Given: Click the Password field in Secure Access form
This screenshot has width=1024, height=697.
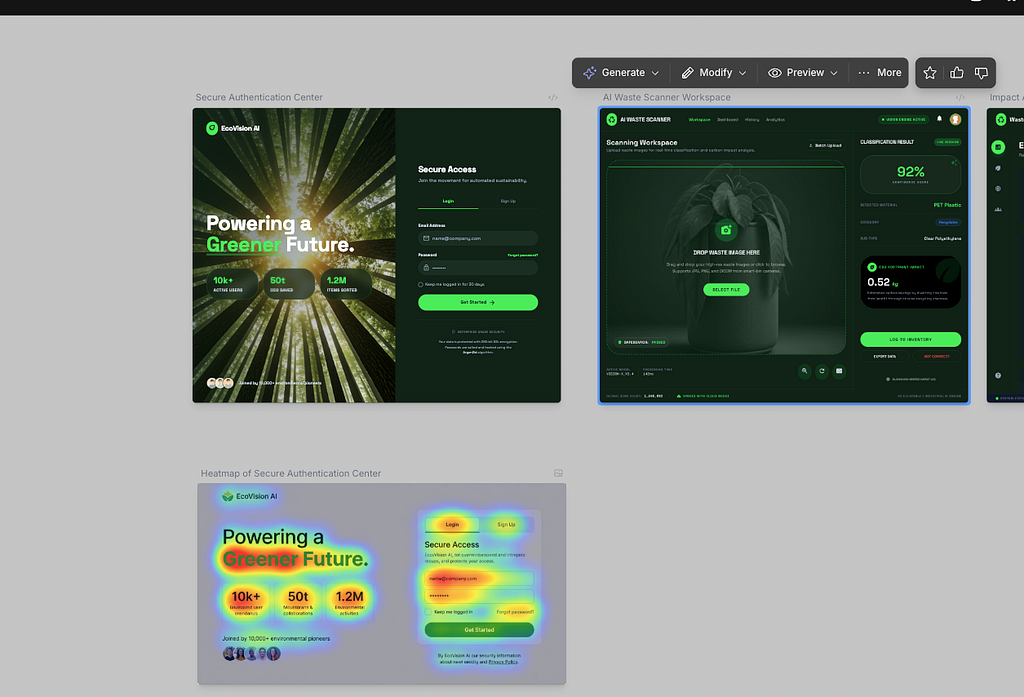Looking at the screenshot, I should (x=478, y=268).
